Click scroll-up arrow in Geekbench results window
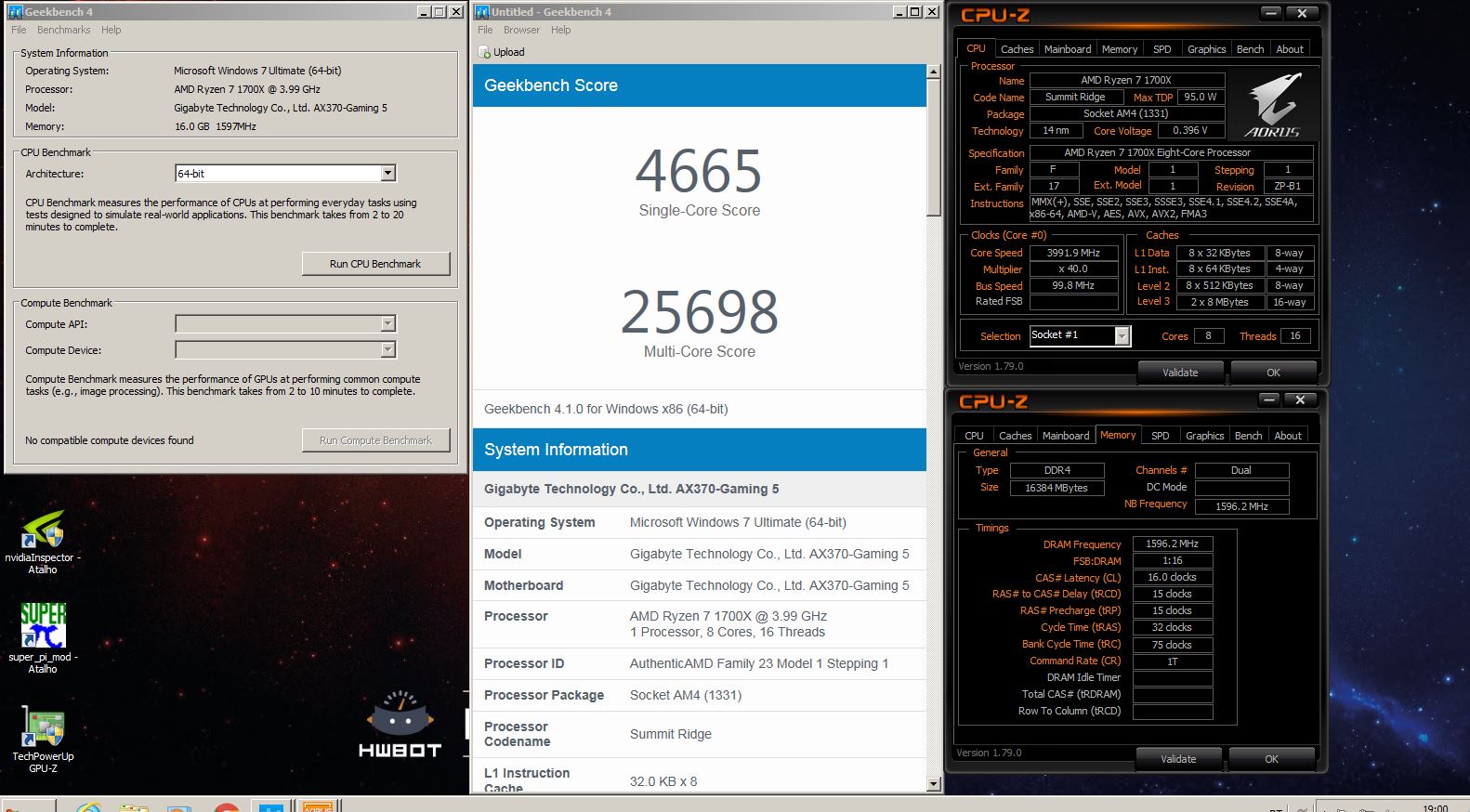This screenshot has width=1470, height=812. (934, 72)
